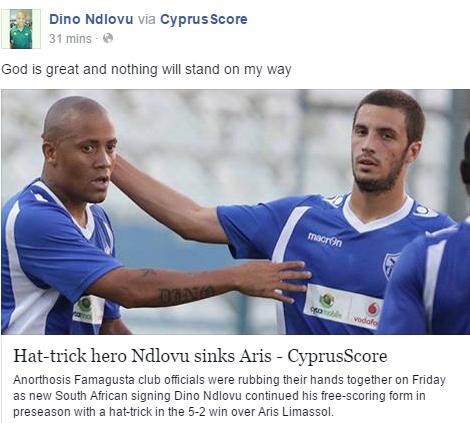
Task: Click the macron logo on the blue jersey
Action: (x=325, y=239)
